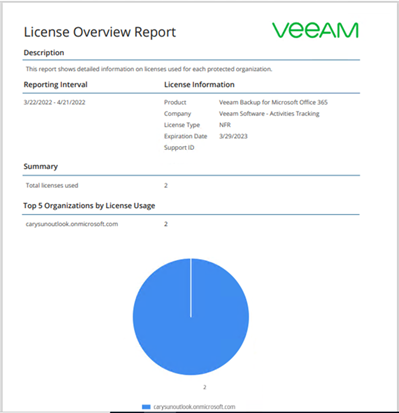Viewport: 399px width, 413px height.
Task: Click the 3/29/2023 expiration date value
Action: tap(233, 136)
